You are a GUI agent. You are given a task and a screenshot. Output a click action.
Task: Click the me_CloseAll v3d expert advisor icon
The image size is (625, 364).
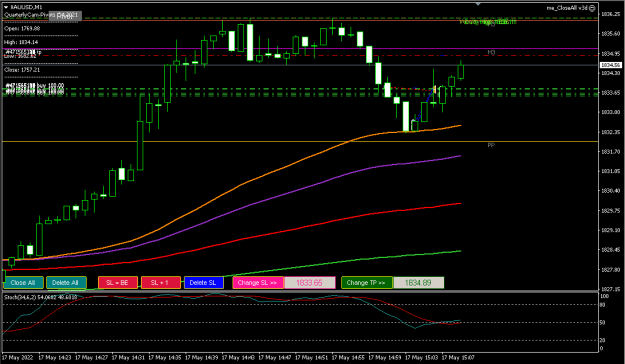(x=593, y=8)
